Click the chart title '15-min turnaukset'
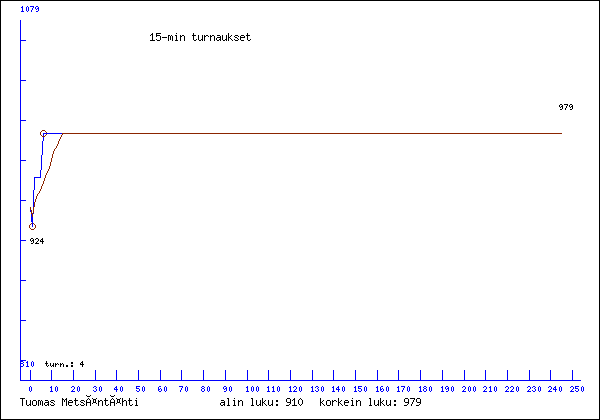The height and width of the screenshot is (420, 600). tap(199, 37)
